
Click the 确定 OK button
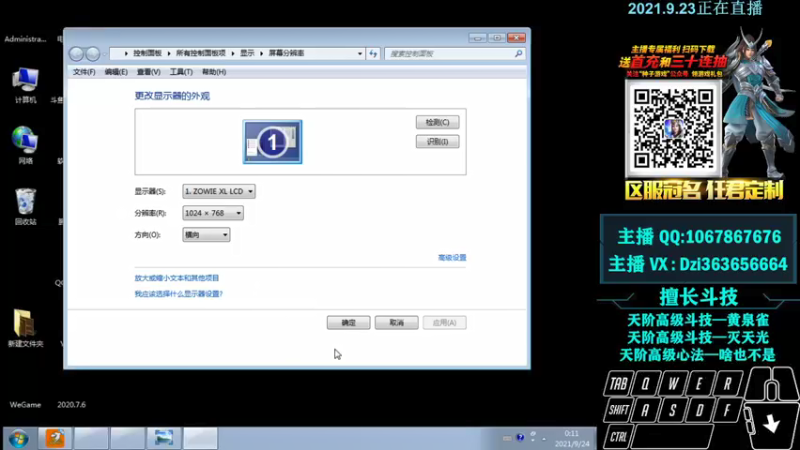pyautogui.click(x=348, y=322)
